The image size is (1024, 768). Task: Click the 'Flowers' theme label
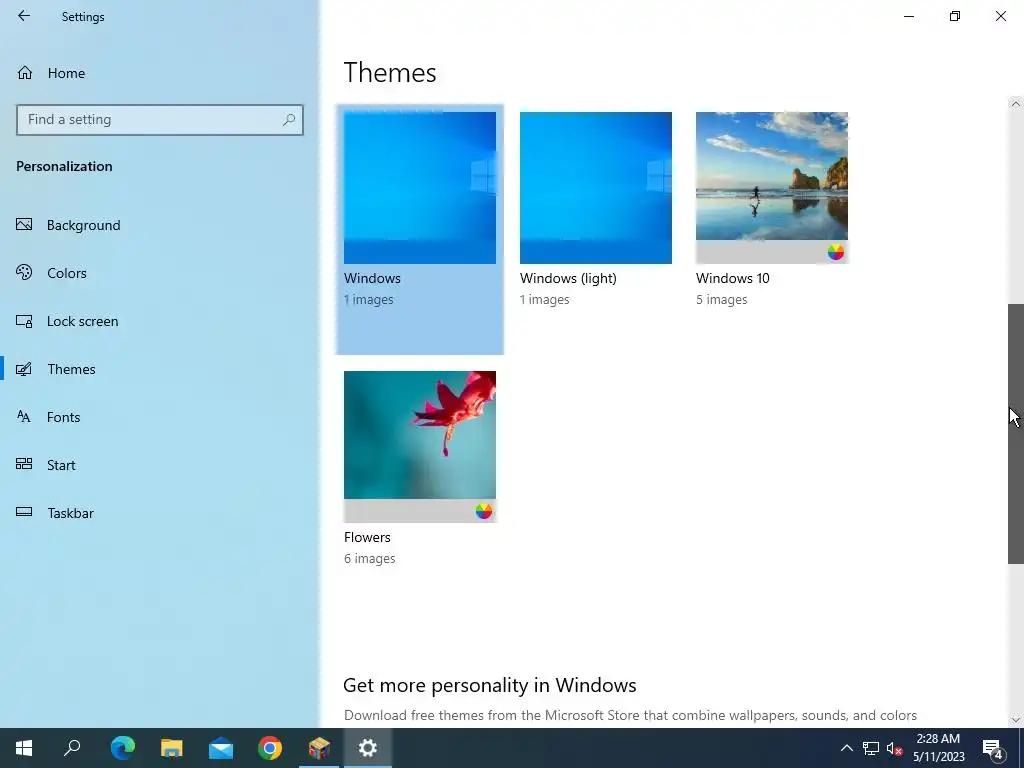tap(367, 537)
